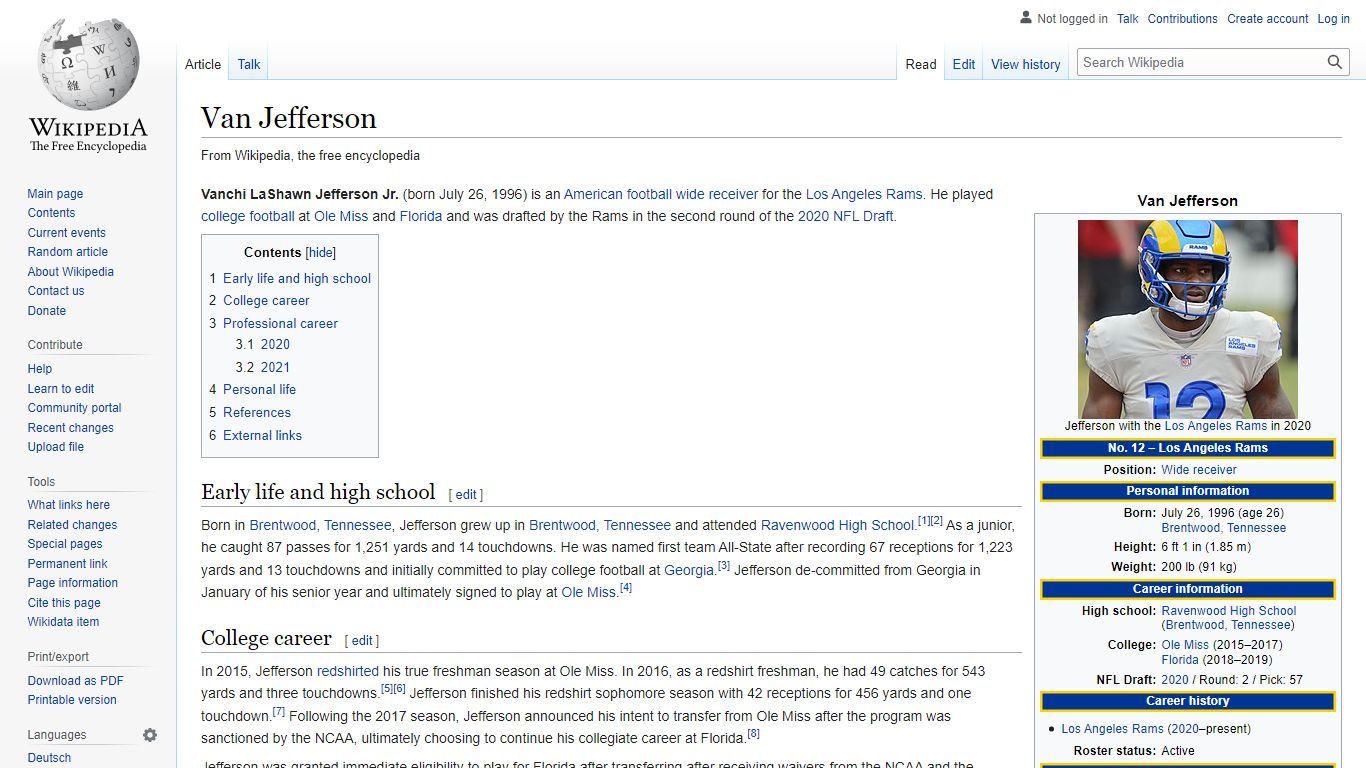This screenshot has height=768, width=1366.
Task: Open Printable version
Action: pyautogui.click(x=72, y=700)
